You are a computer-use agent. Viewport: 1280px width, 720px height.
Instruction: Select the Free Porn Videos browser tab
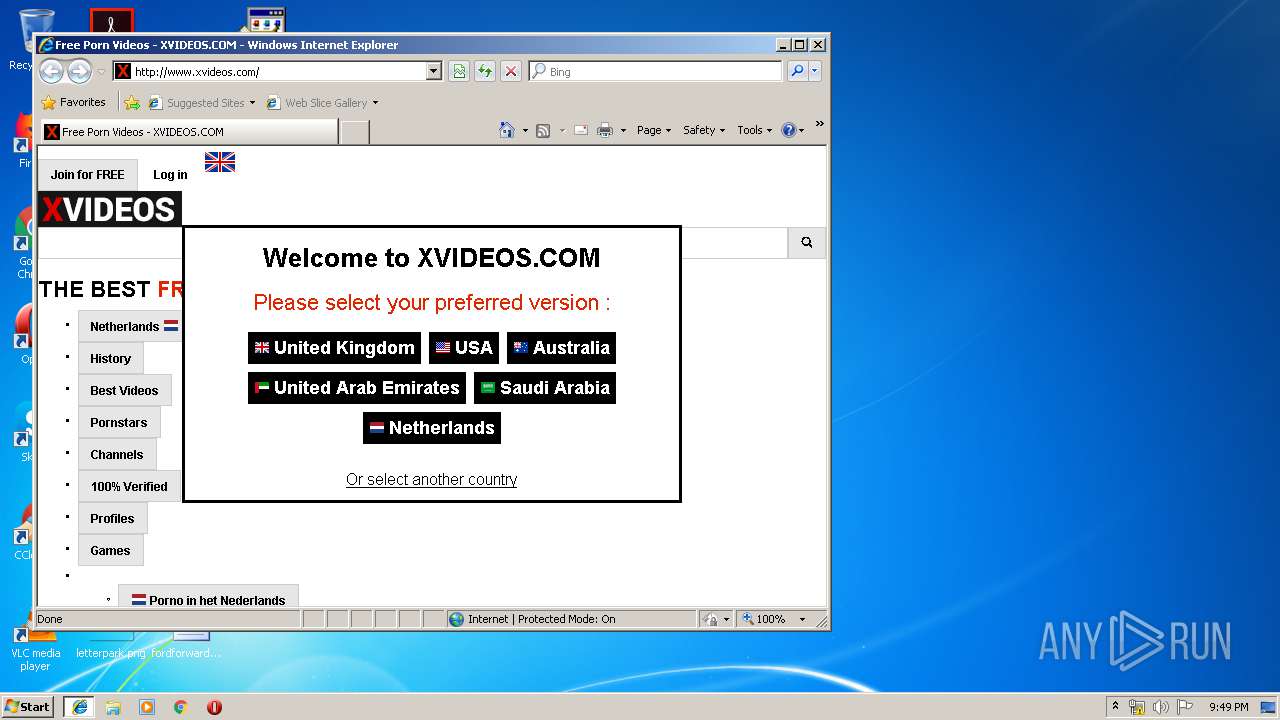click(x=188, y=132)
